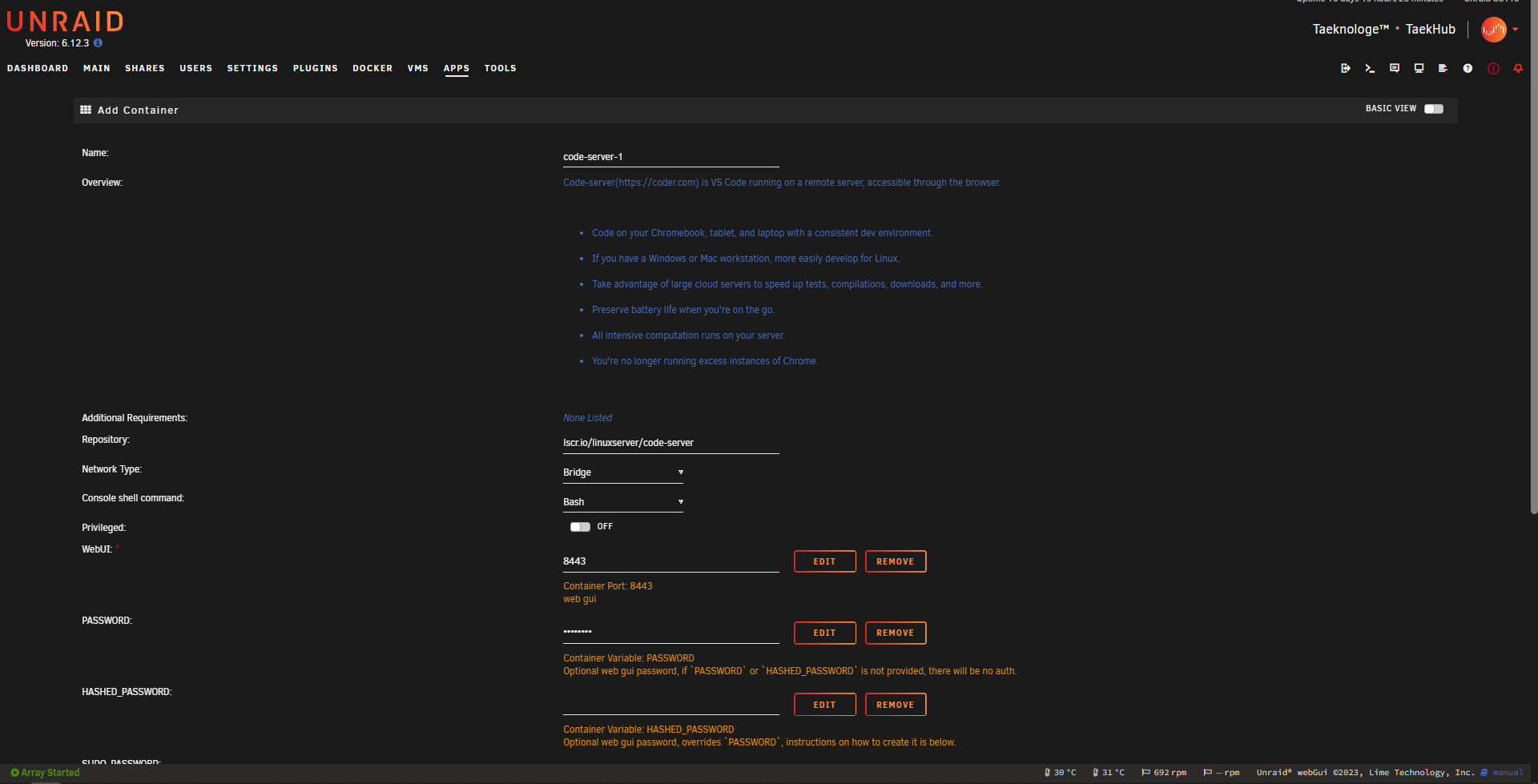Open the Network Type Bridge dropdown
The height and width of the screenshot is (784, 1538).
click(x=623, y=472)
